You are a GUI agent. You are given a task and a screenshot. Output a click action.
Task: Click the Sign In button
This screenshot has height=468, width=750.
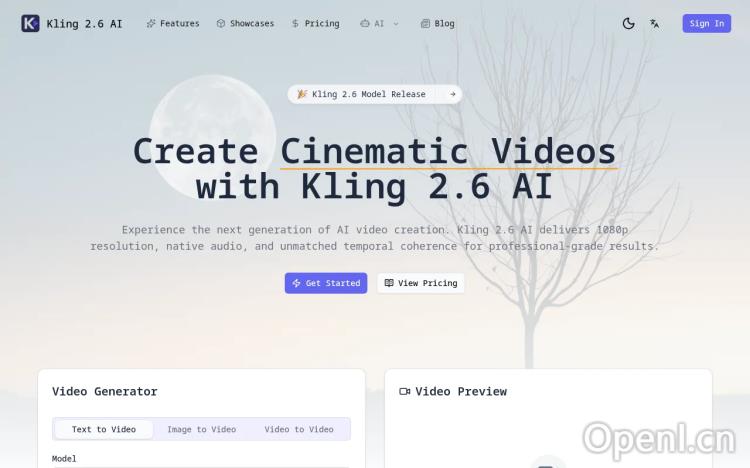tap(706, 23)
